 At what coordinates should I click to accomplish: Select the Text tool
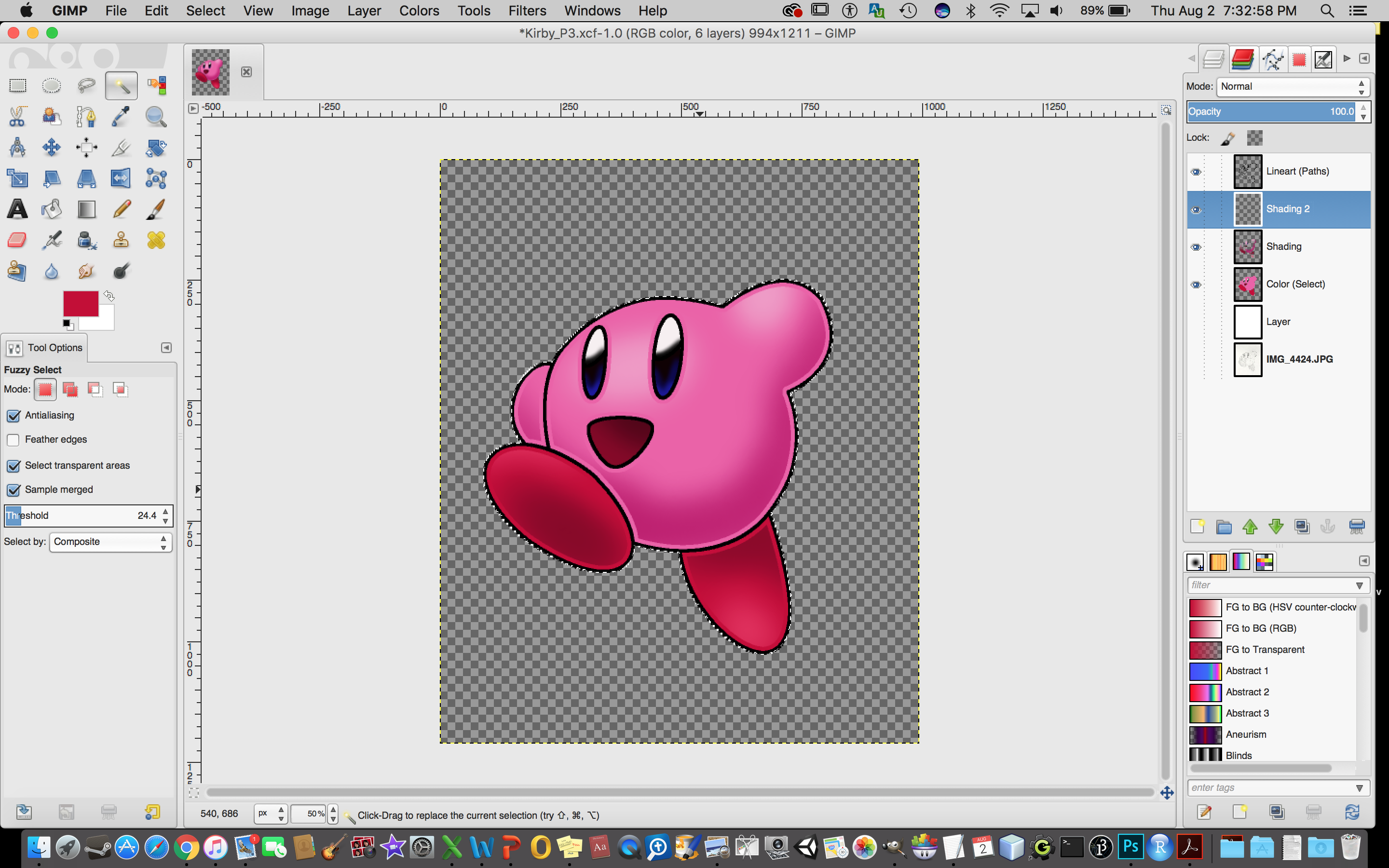17,209
